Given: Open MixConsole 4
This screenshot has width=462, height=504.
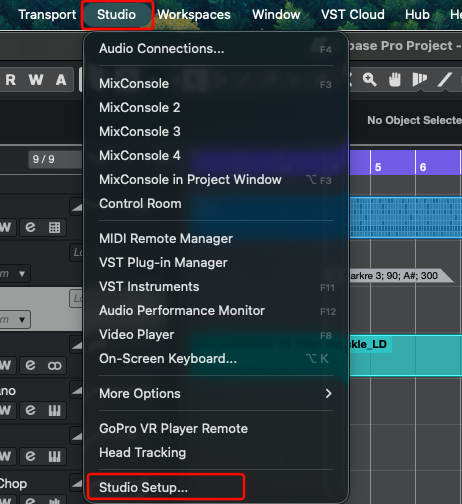Looking at the screenshot, I should coord(216,156).
